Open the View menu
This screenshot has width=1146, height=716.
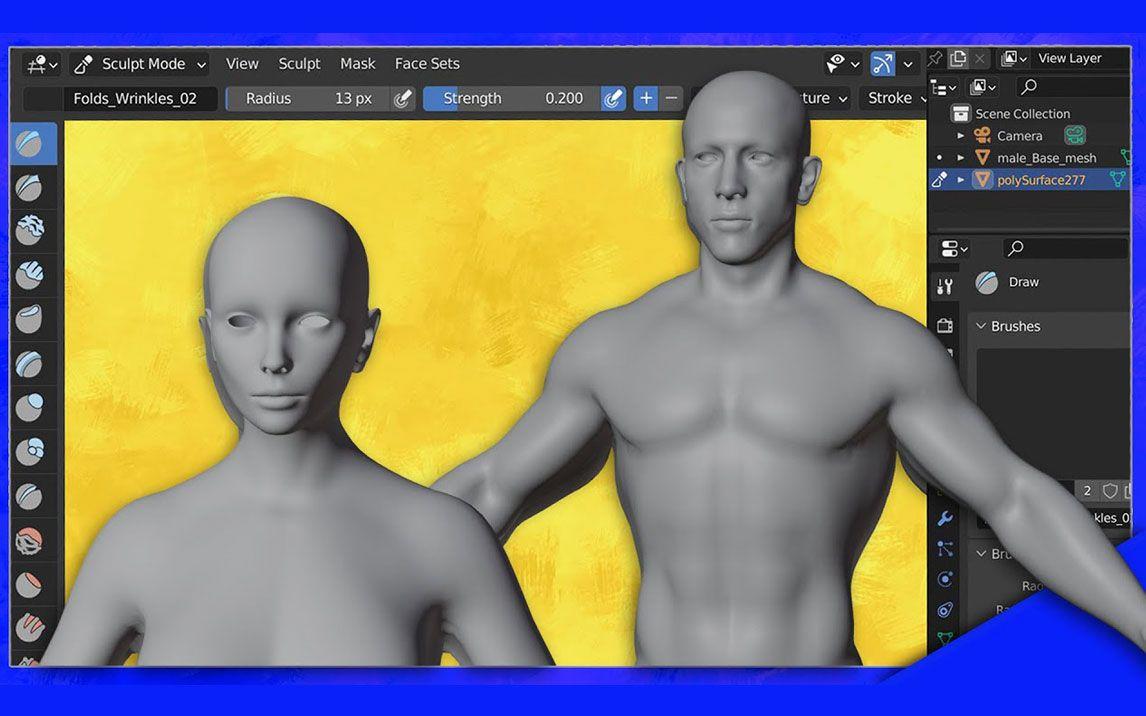(x=242, y=64)
